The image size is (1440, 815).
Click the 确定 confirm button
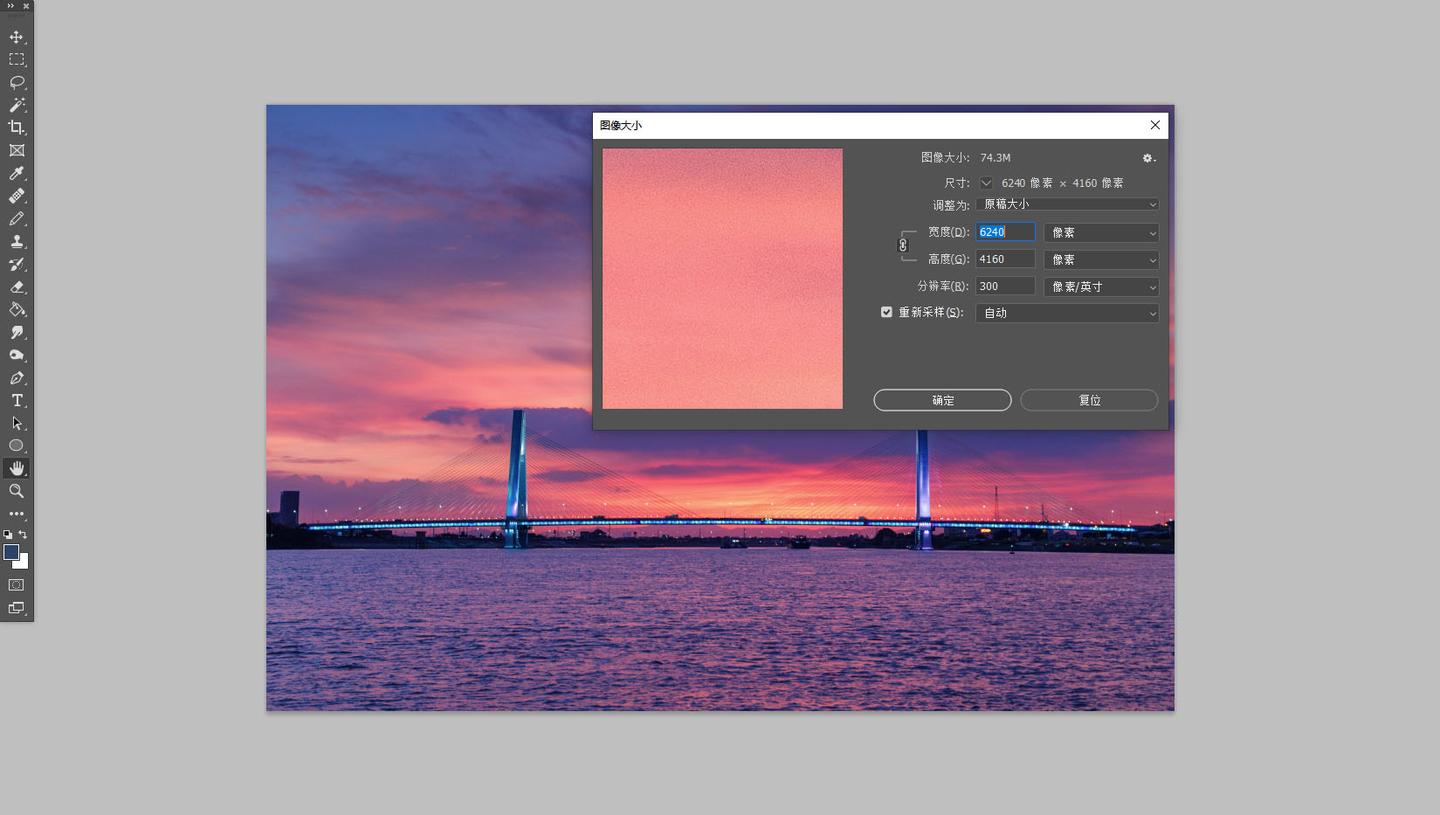point(942,400)
